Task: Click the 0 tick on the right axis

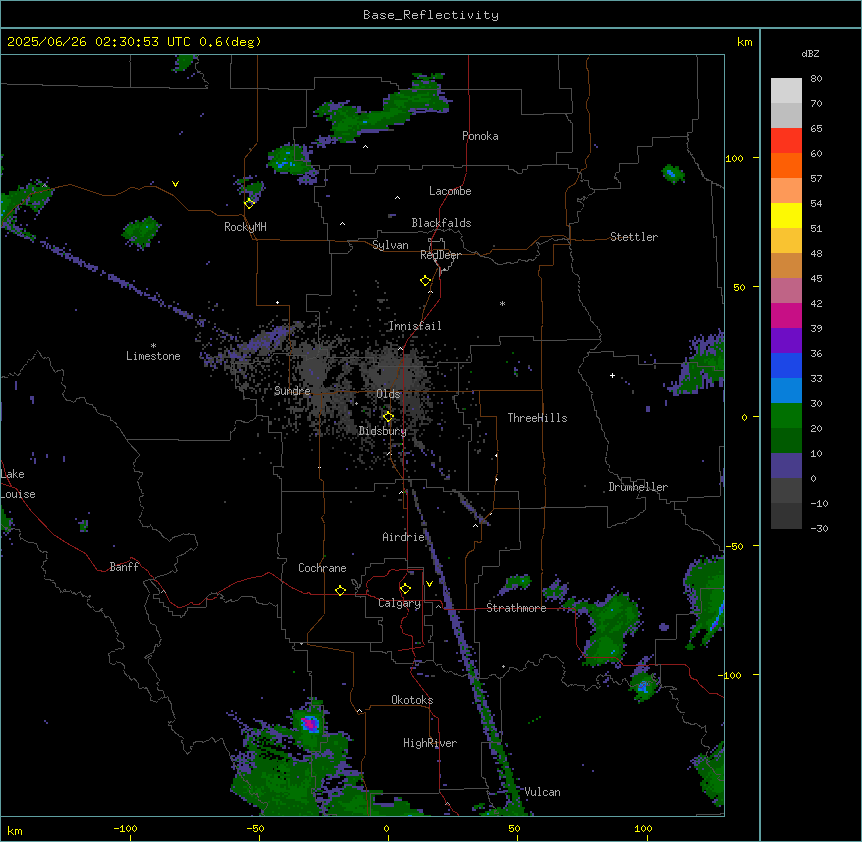Action: tap(744, 417)
